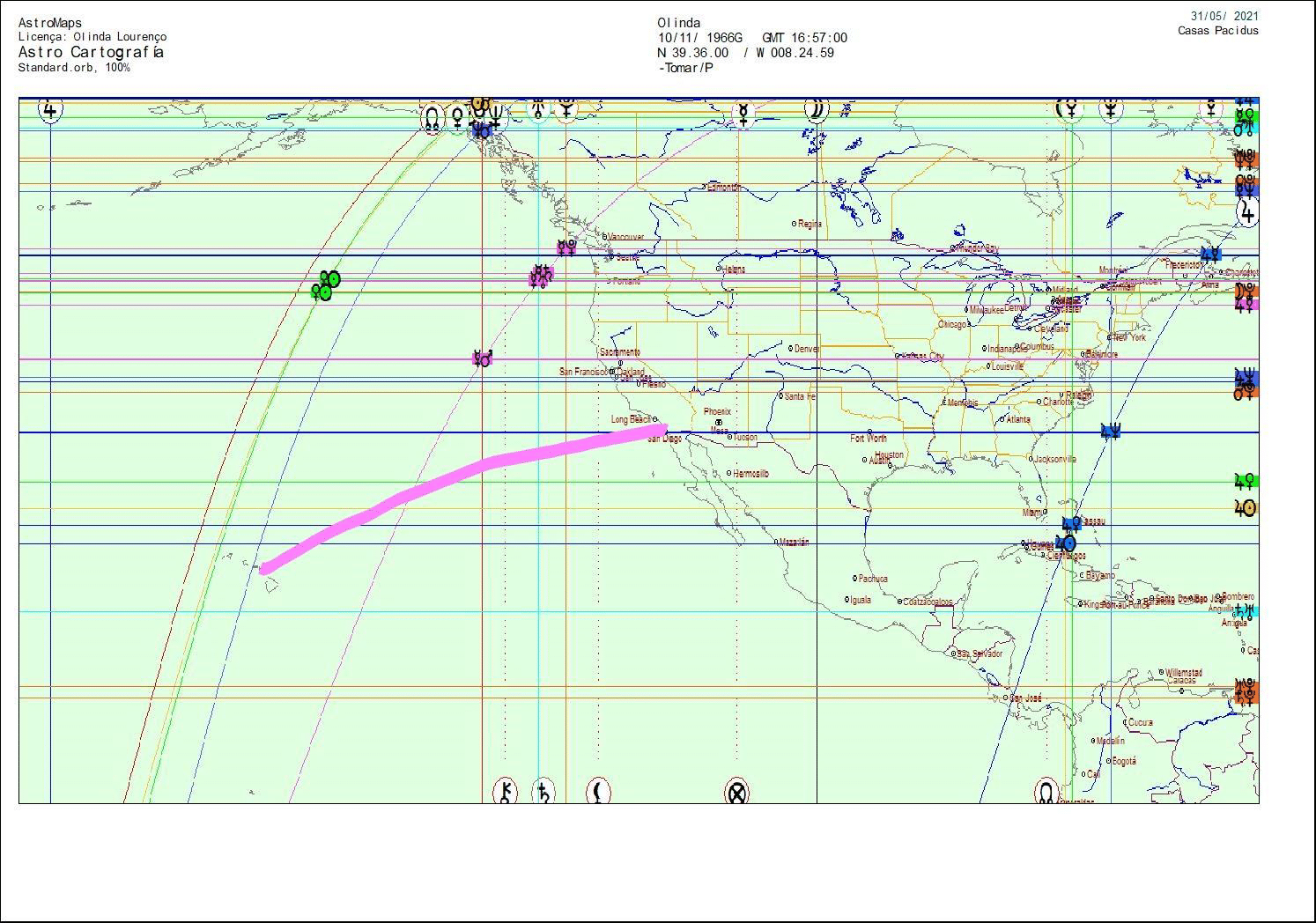Click the AstroMaps title text
The image size is (1316, 923).
[50, 23]
